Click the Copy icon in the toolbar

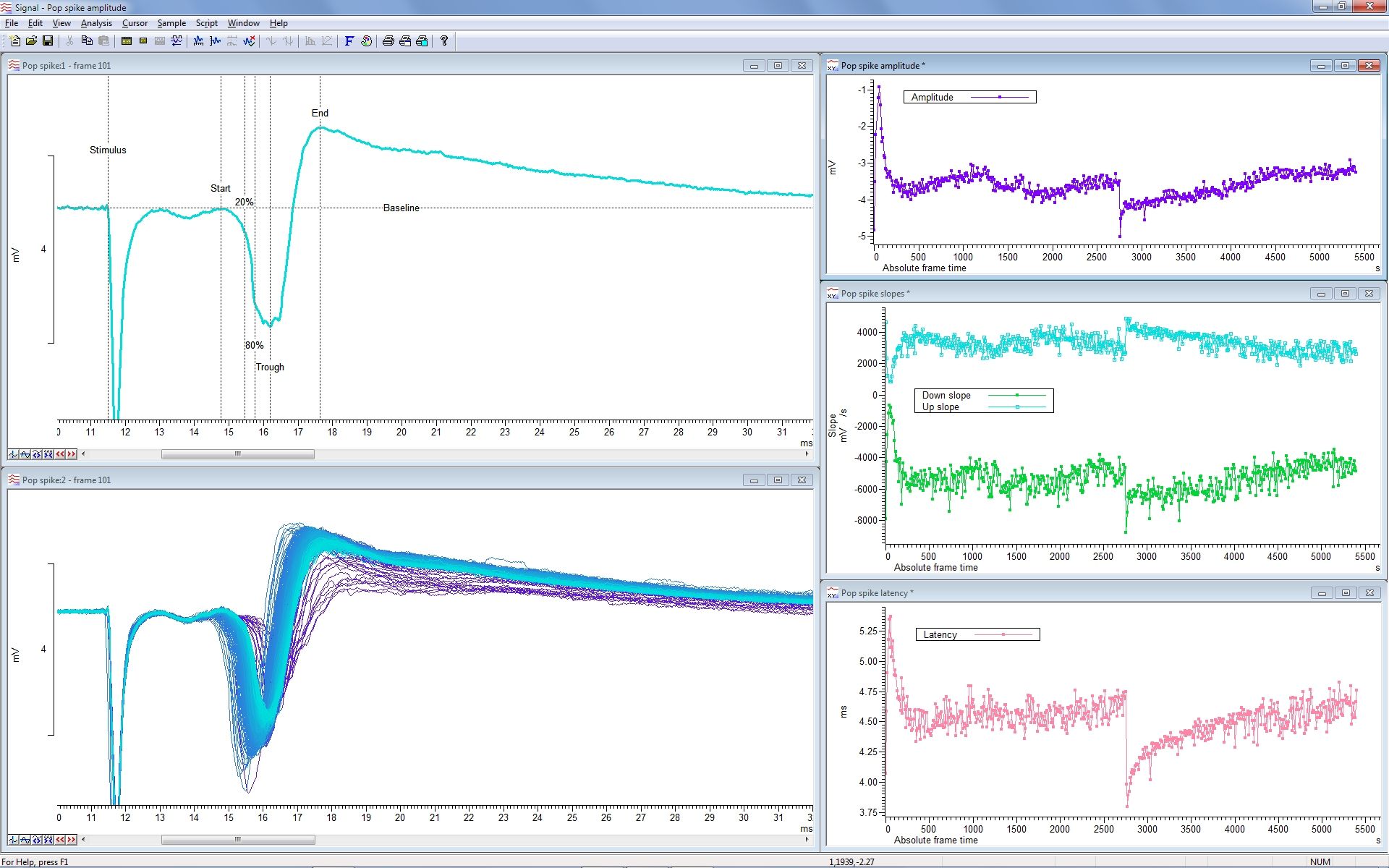[x=87, y=41]
